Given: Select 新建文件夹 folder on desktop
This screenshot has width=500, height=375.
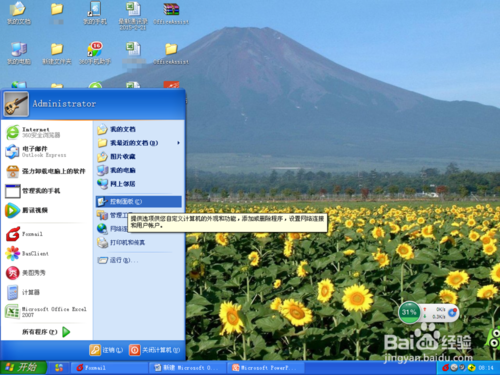Looking at the screenshot, I should point(57,53).
